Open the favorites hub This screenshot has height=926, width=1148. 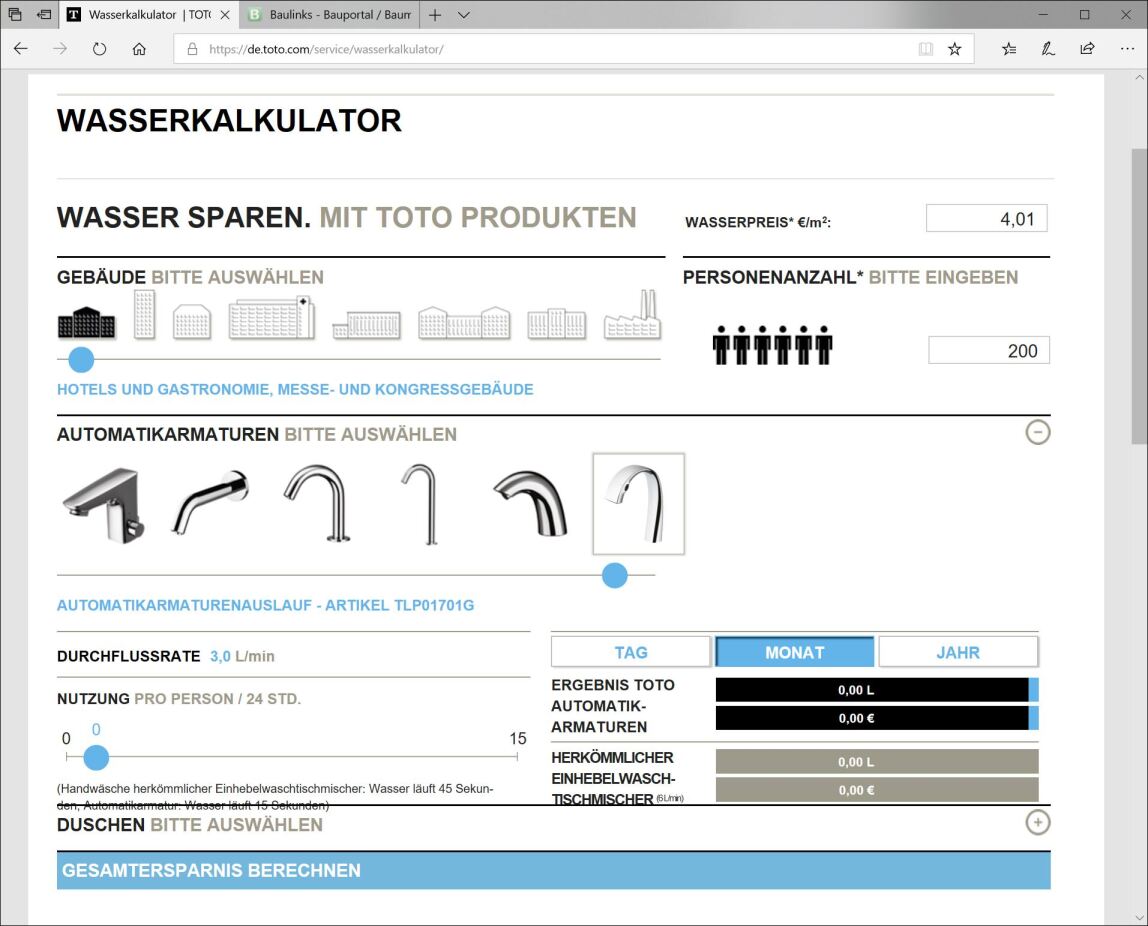click(1009, 49)
